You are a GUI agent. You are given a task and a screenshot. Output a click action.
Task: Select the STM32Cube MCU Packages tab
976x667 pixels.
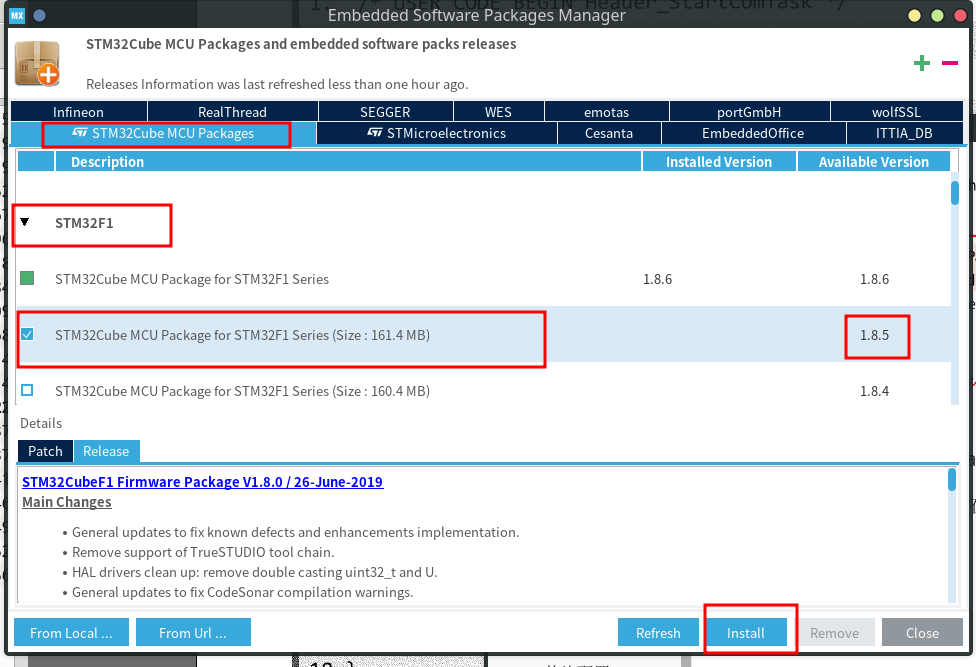pos(164,133)
